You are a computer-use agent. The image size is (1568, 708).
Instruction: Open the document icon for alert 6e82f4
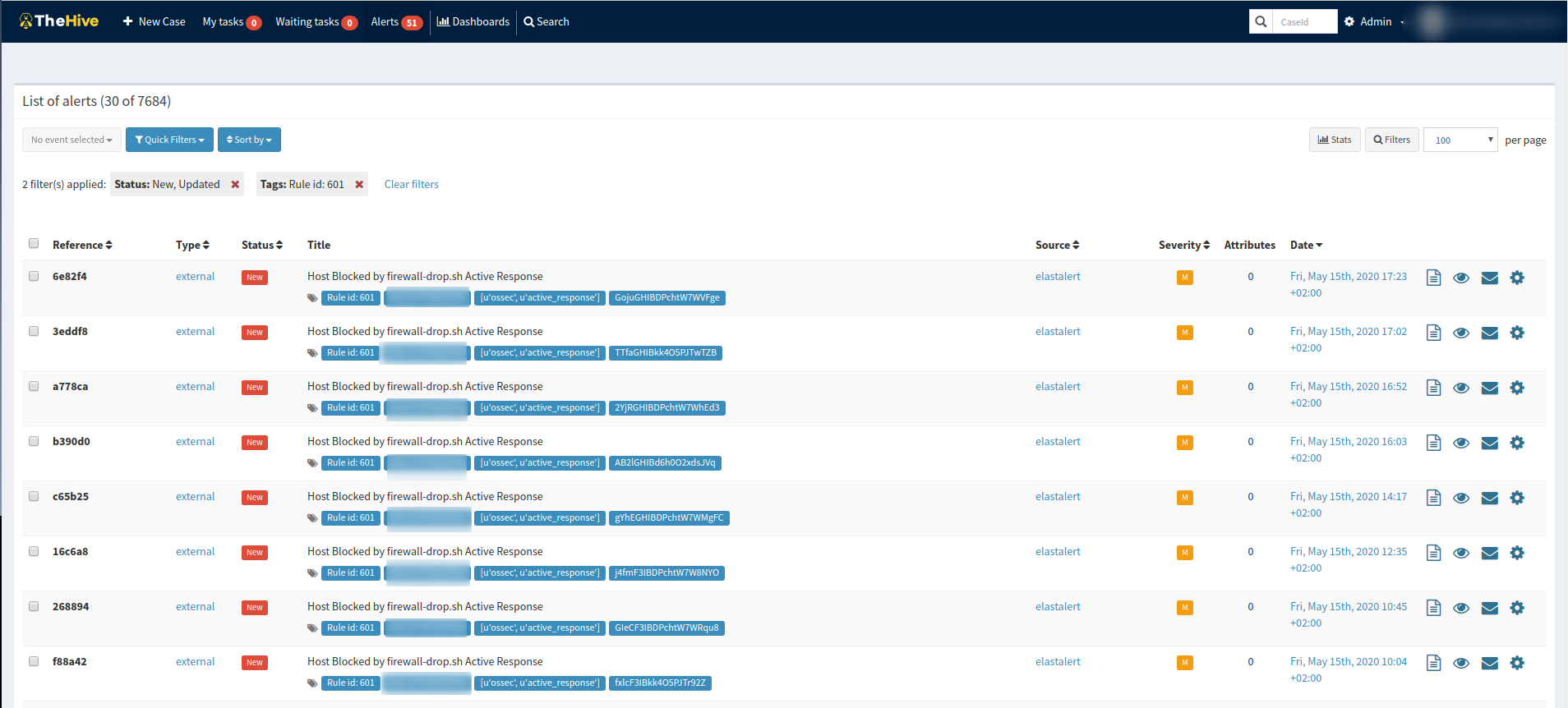click(x=1433, y=278)
